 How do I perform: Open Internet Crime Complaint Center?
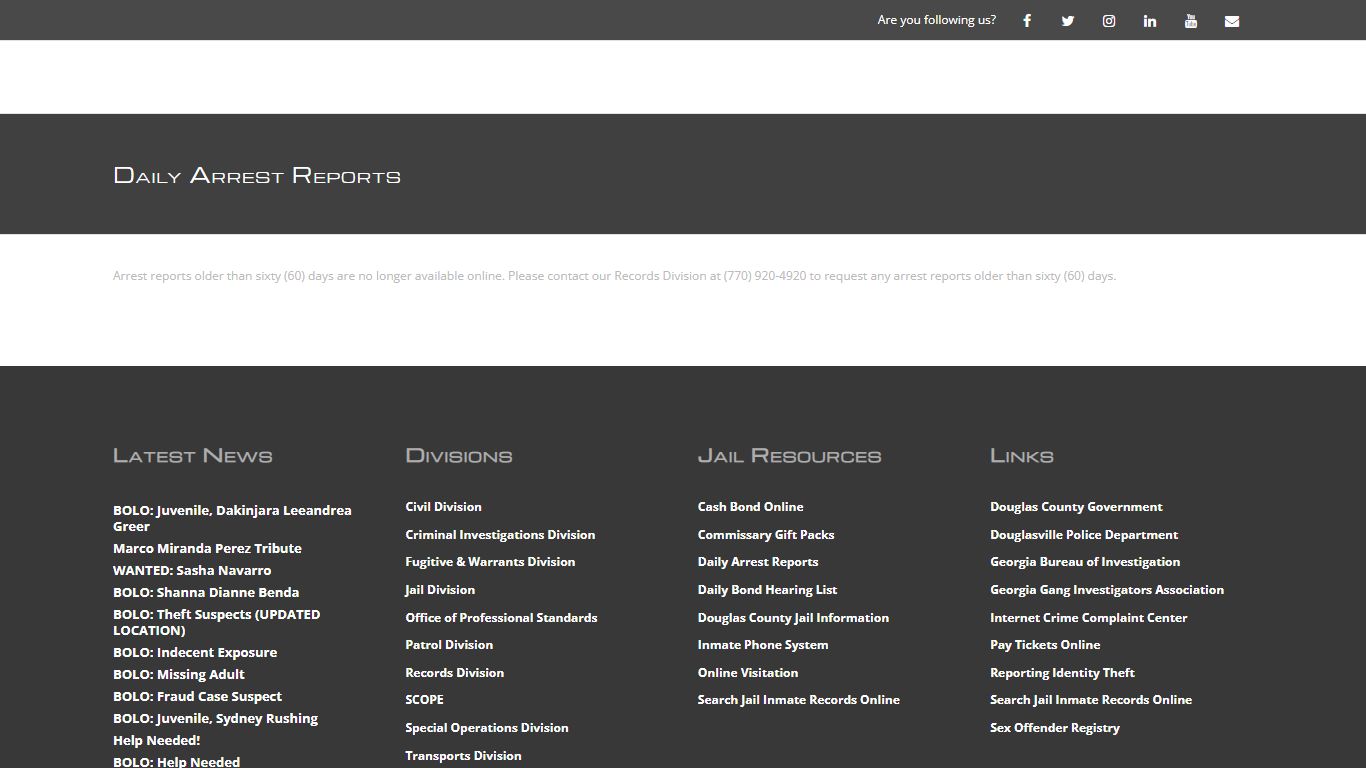pyautogui.click(x=1089, y=618)
